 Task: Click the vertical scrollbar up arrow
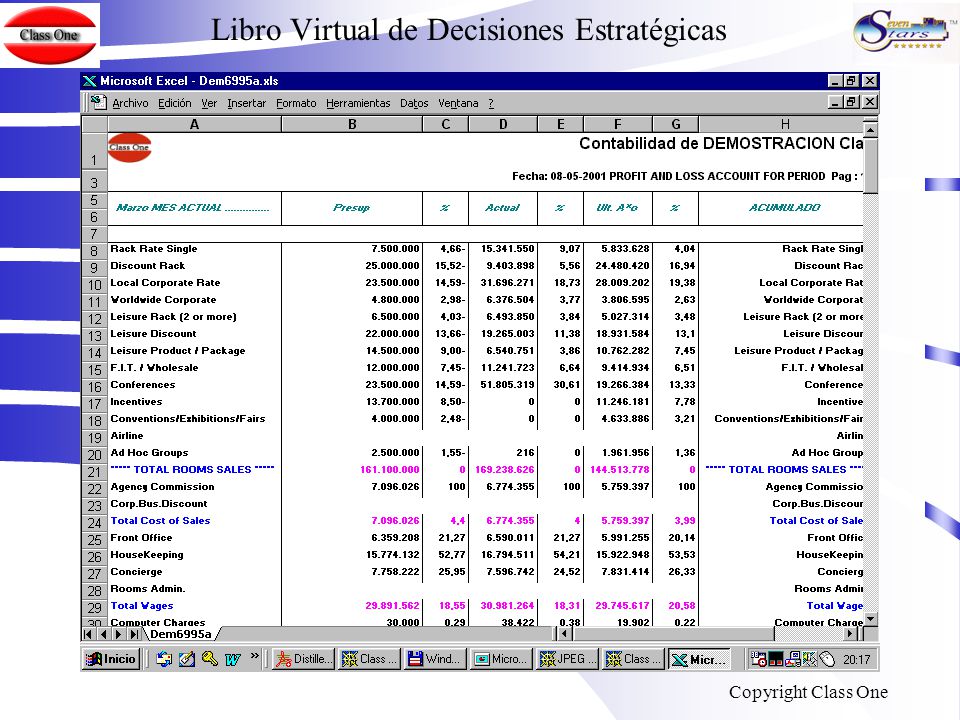coord(870,129)
